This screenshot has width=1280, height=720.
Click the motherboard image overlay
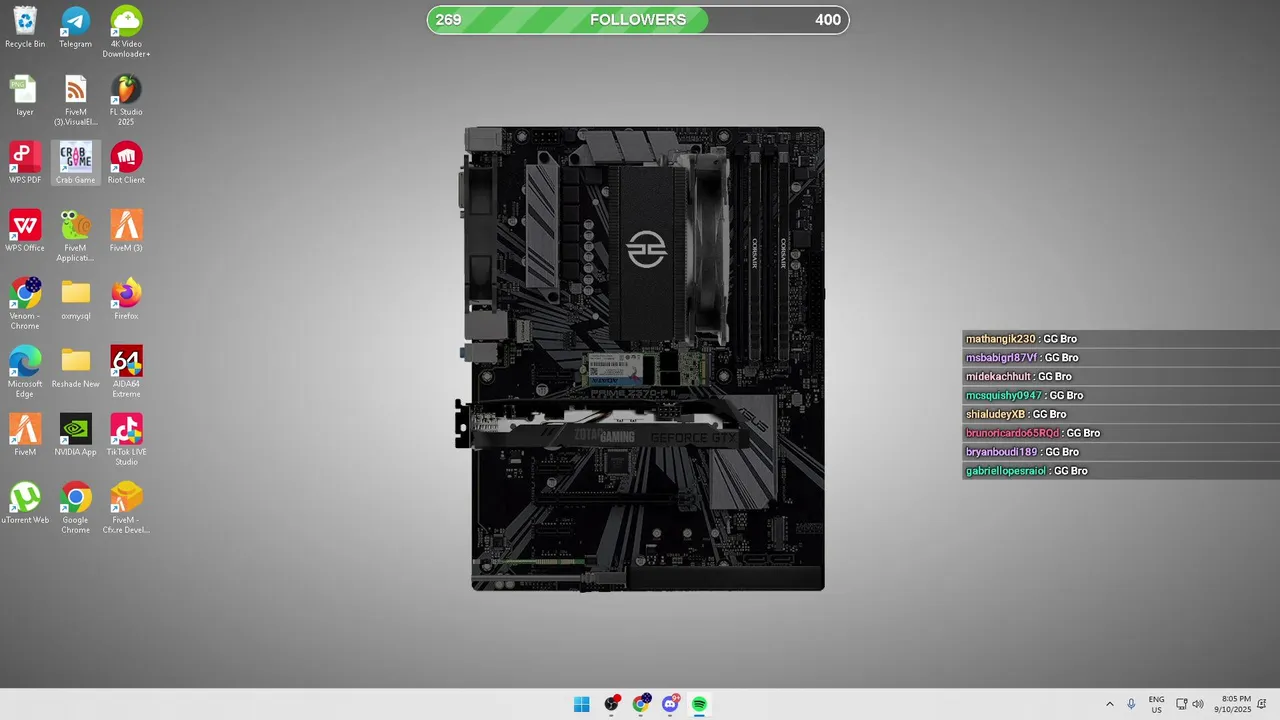tap(640, 358)
